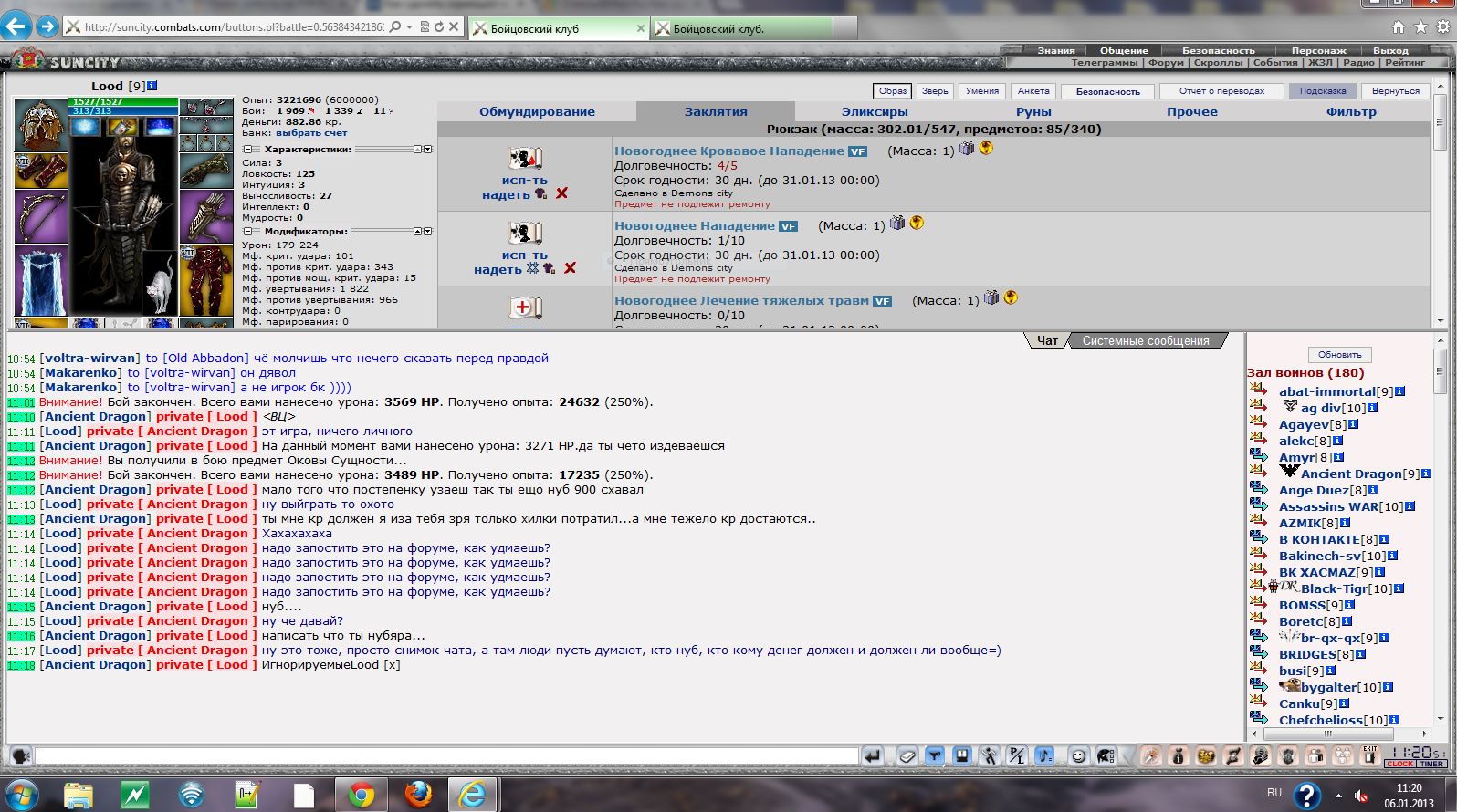Click the Вернуться button
This screenshot has height=812, width=1457.
(x=1396, y=91)
